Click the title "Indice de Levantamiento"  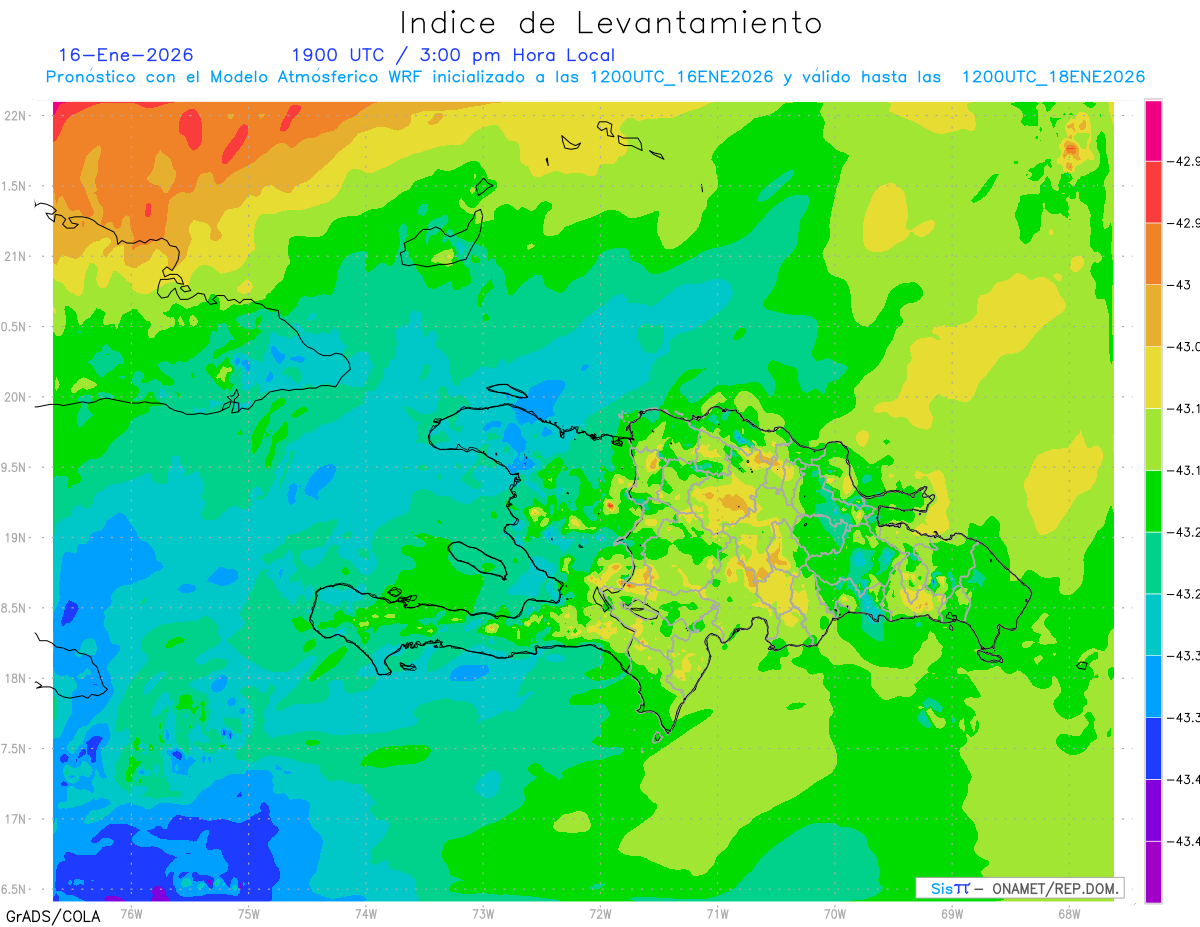610,23
